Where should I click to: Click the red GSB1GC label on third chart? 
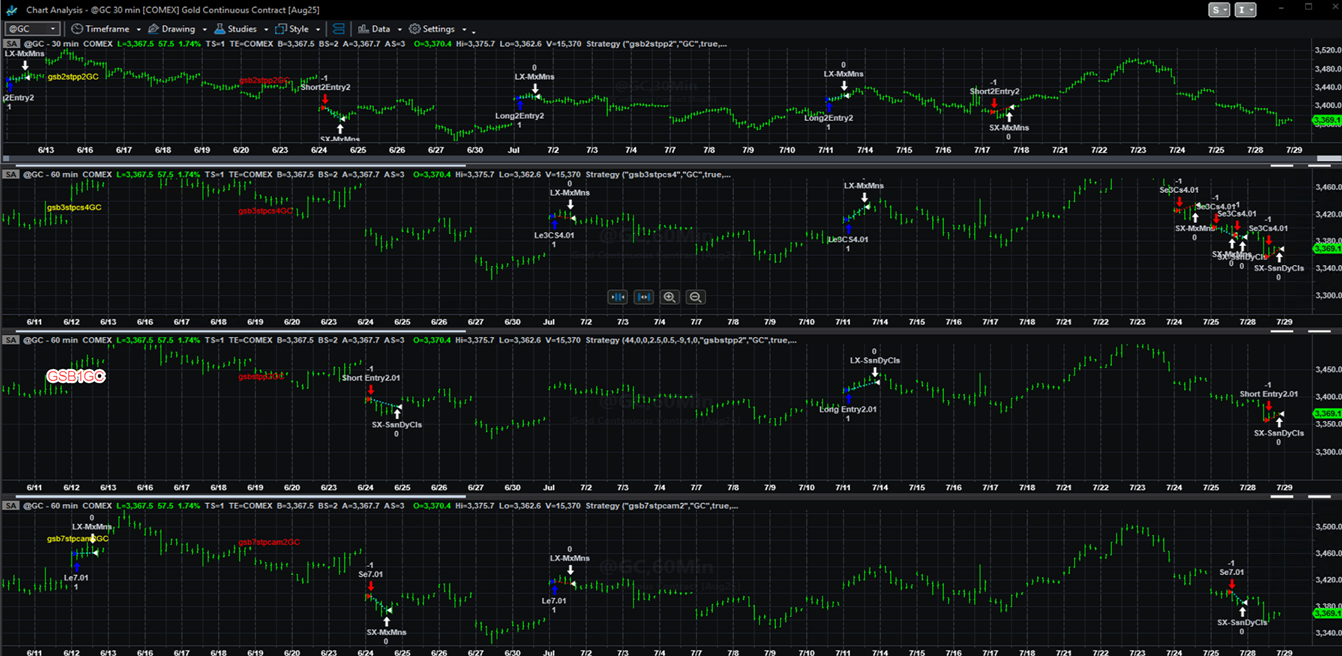tap(75, 376)
